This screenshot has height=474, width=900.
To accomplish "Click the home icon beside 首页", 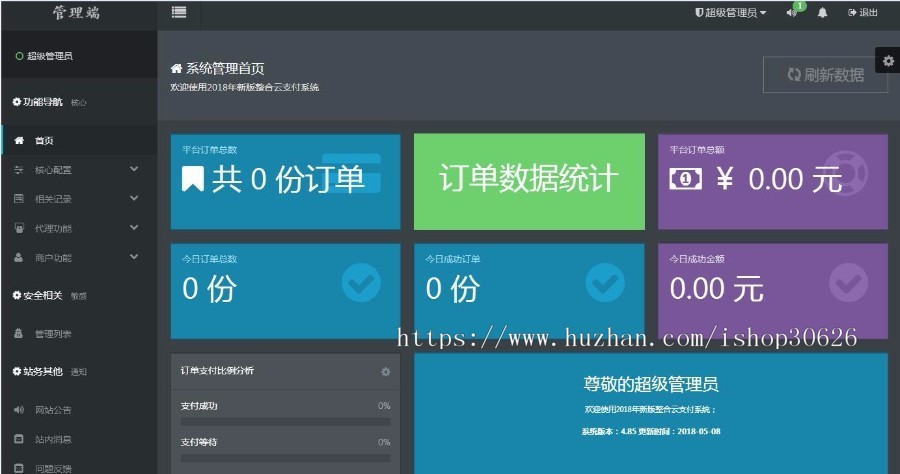I will pyautogui.click(x=19, y=141).
